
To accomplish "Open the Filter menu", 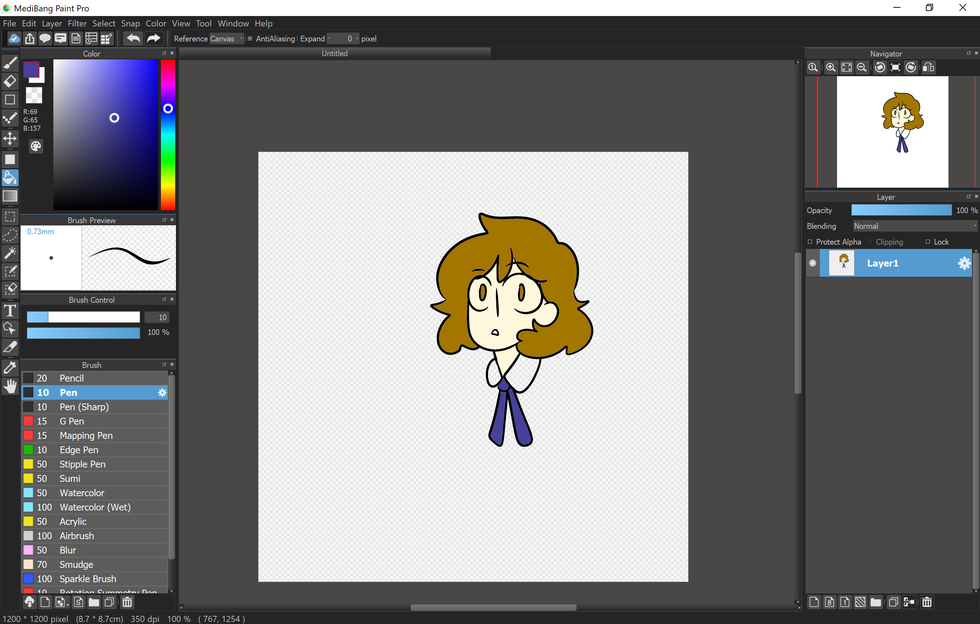I will [77, 23].
